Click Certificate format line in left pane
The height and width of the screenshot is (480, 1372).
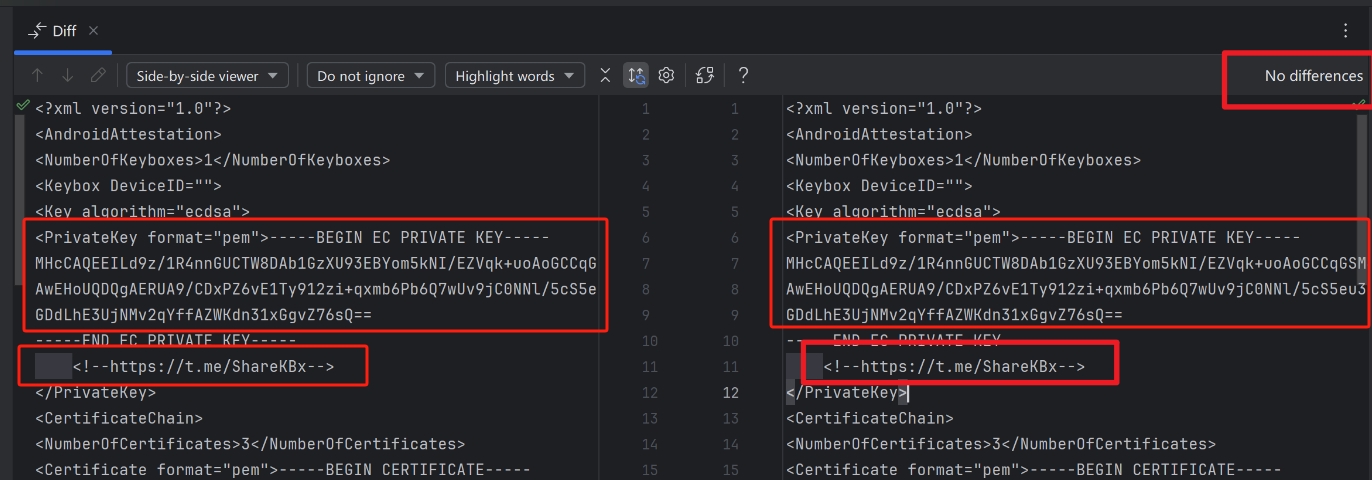pyautogui.click(x=283, y=471)
